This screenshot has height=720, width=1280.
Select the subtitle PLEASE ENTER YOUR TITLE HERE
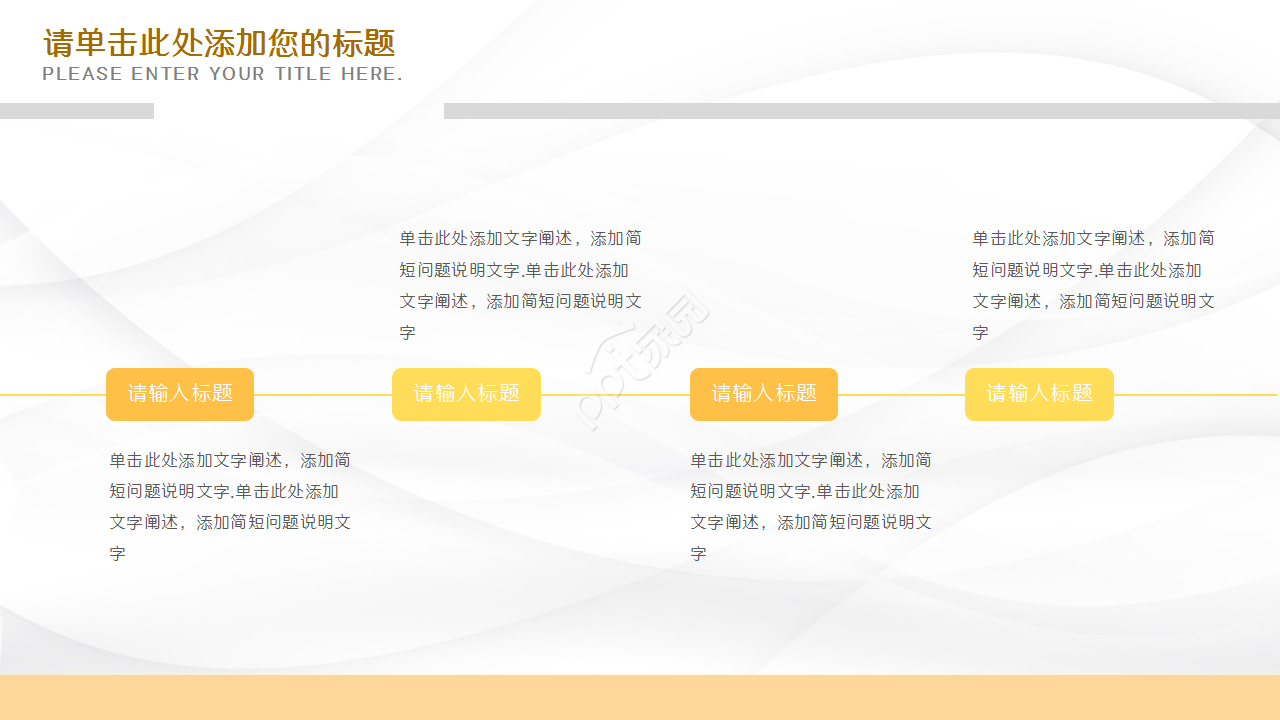222,74
